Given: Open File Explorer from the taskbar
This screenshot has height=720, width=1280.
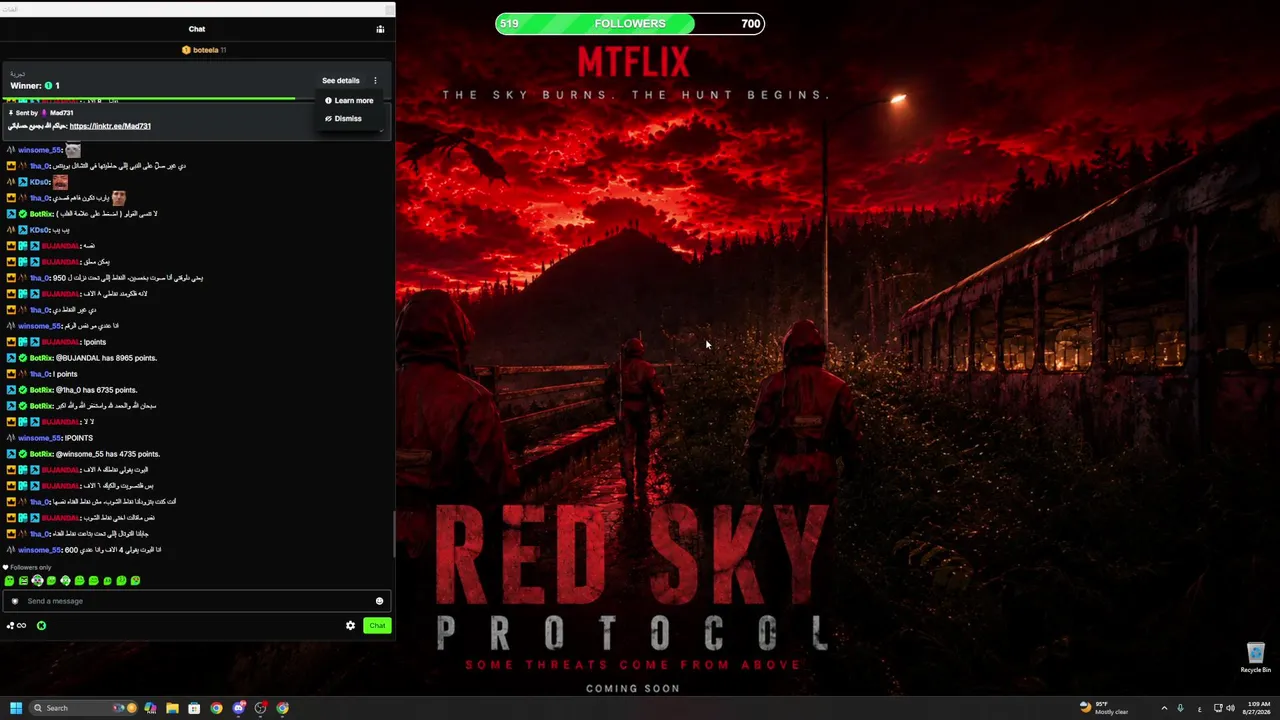Looking at the screenshot, I should pos(172,708).
